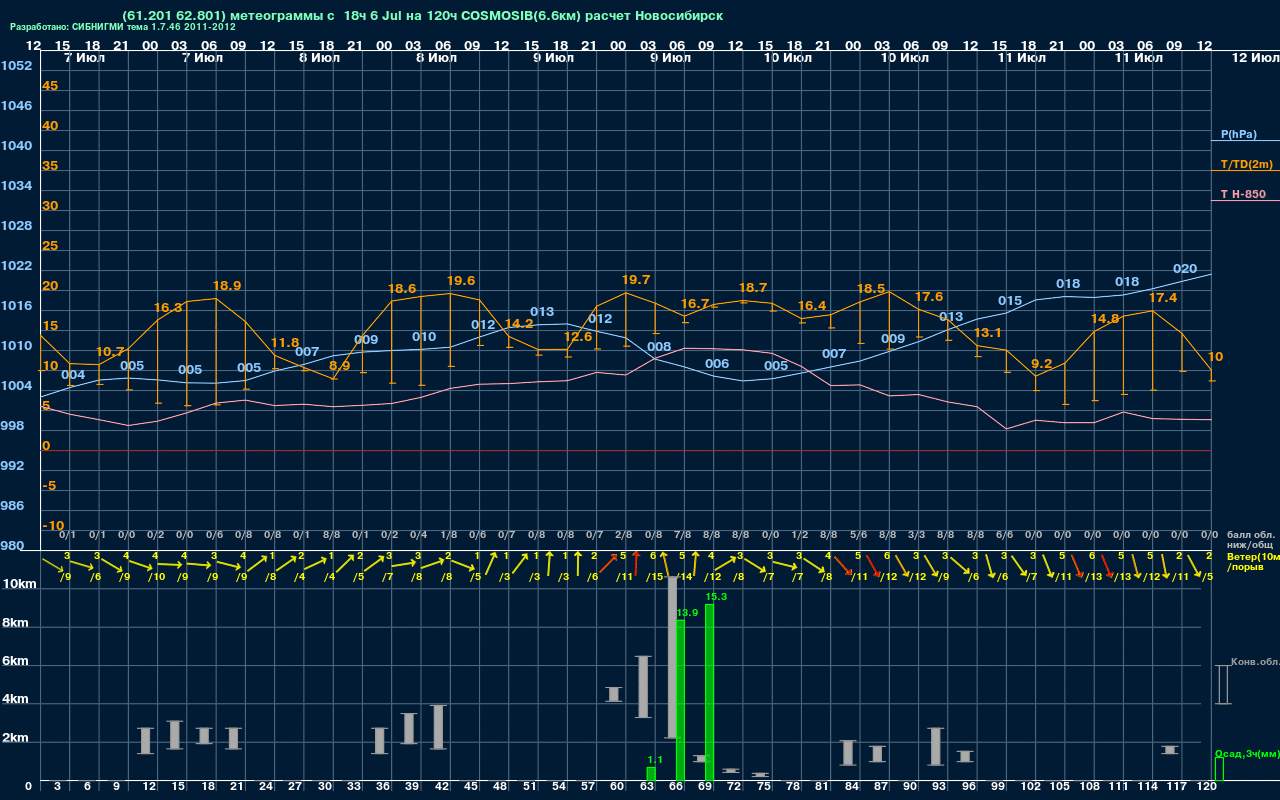Click the green precipitation bar labeled 13.9
The height and width of the screenshot is (800, 1280).
coord(680,700)
